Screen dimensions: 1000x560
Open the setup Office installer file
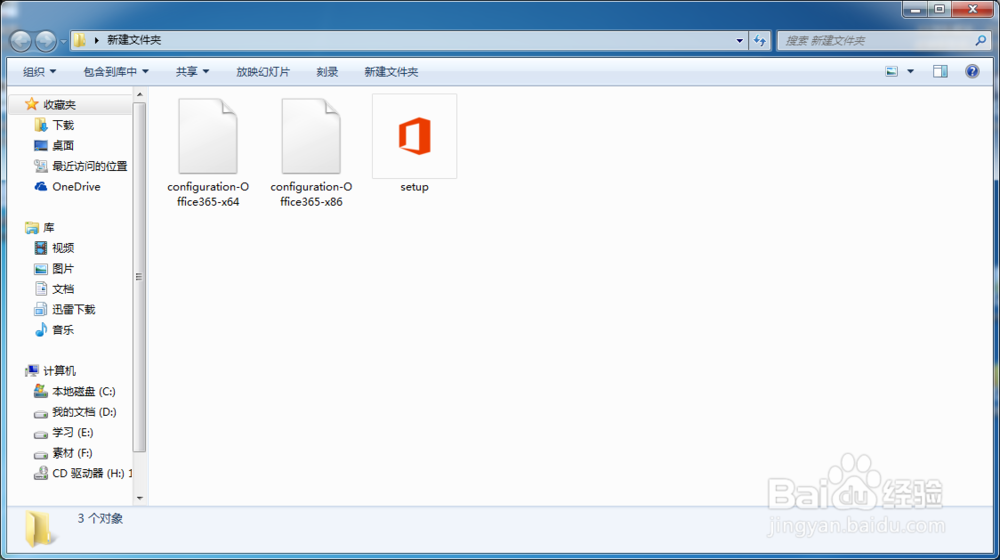[x=415, y=136]
